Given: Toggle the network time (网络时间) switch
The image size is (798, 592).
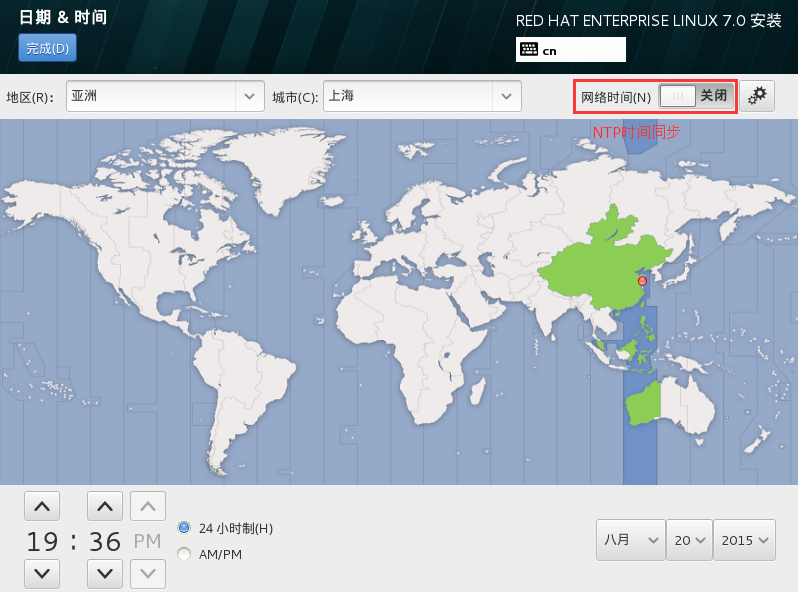Looking at the screenshot, I should (x=697, y=96).
